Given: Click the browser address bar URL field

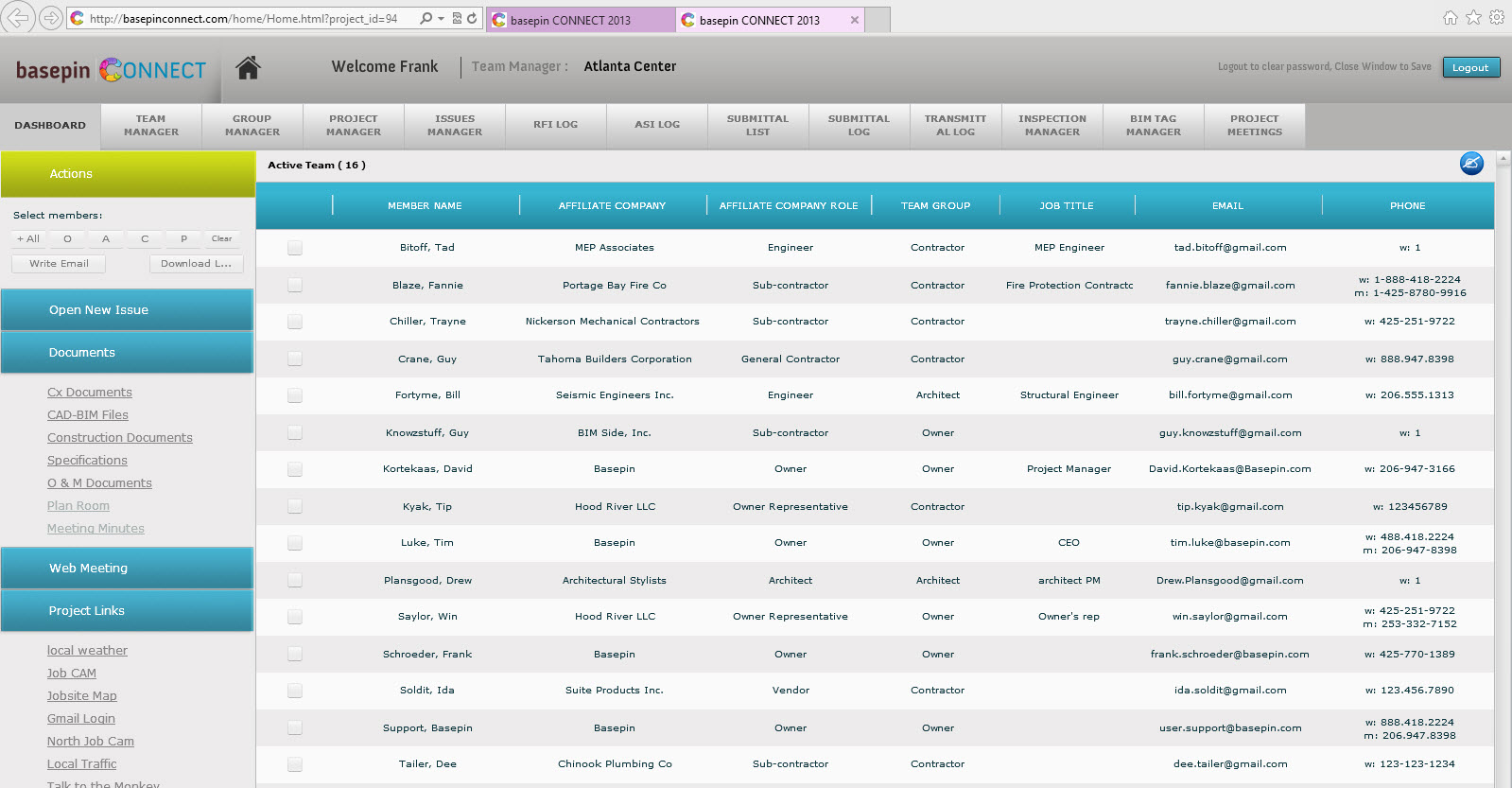Looking at the screenshot, I should point(244,18).
